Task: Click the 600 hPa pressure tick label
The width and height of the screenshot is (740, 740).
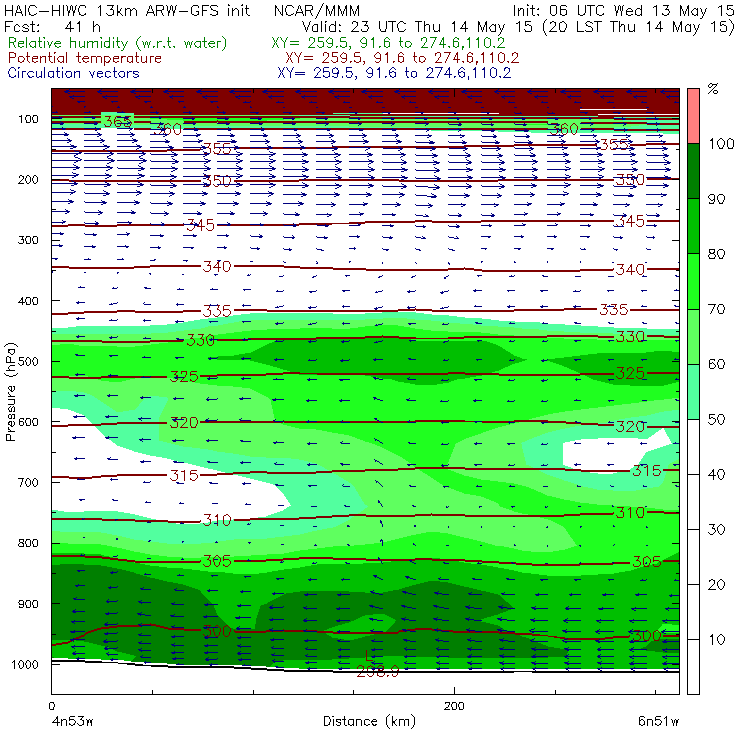Action: click(28, 421)
